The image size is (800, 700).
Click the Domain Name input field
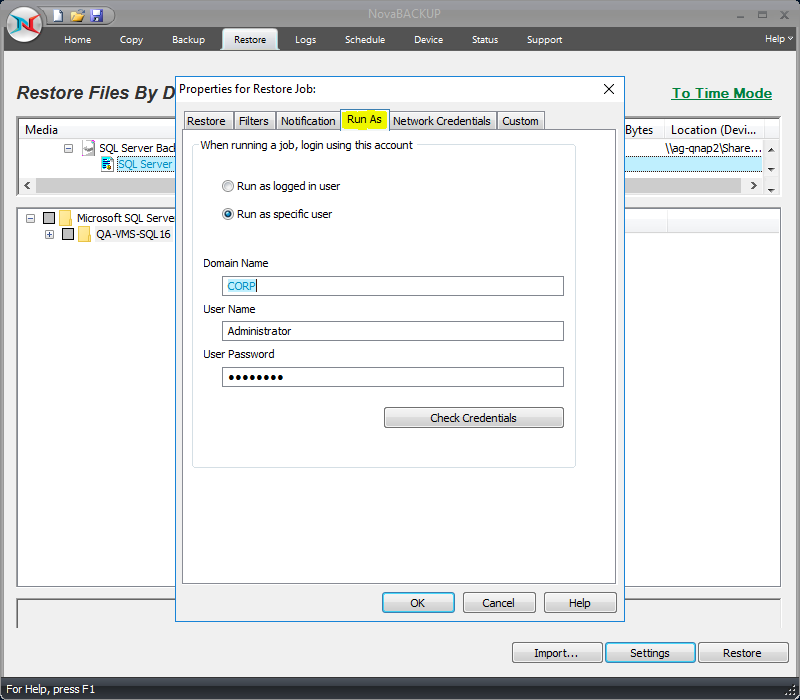click(393, 286)
